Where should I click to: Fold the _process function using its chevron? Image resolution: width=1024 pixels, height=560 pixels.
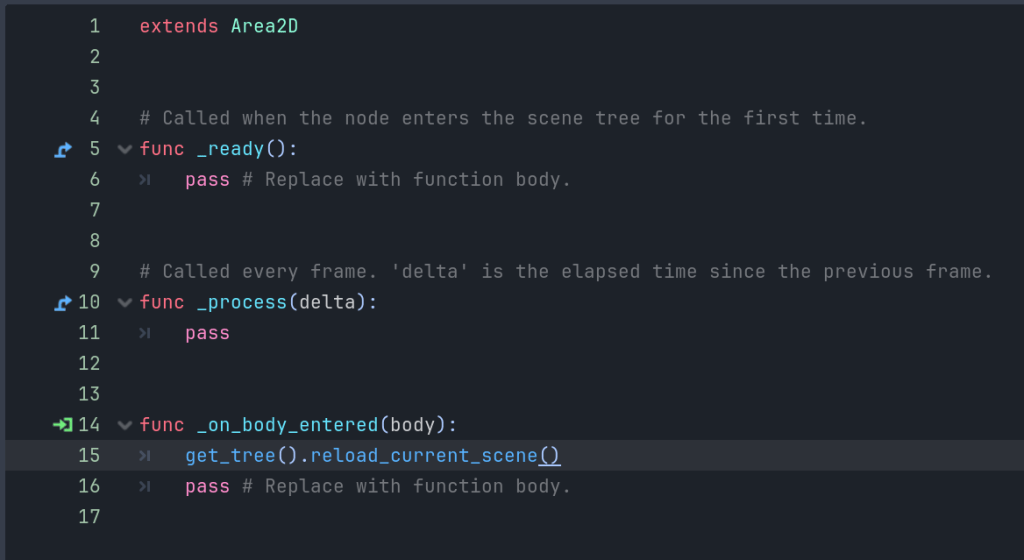(x=125, y=302)
